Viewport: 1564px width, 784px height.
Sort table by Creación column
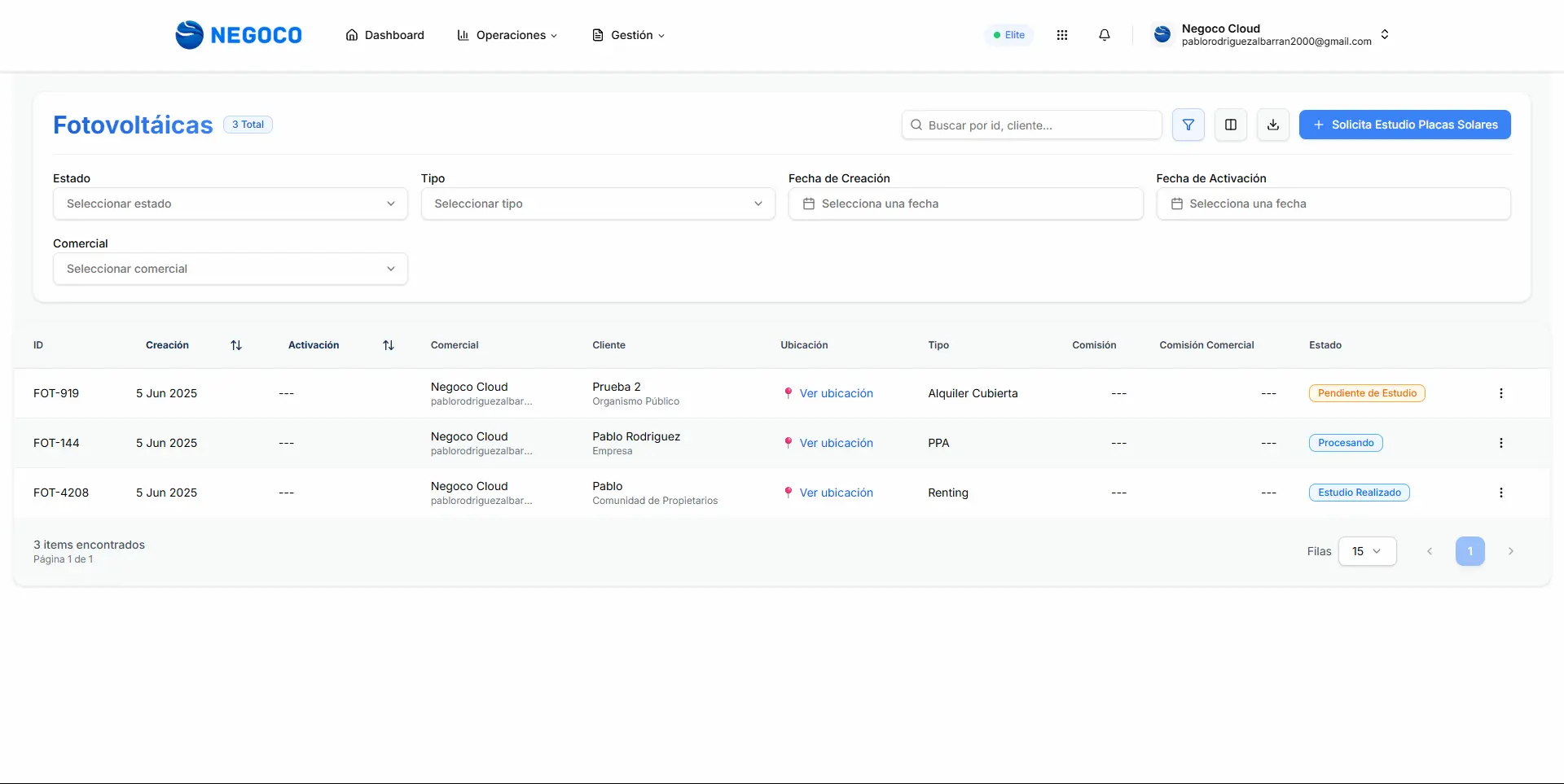[235, 345]
